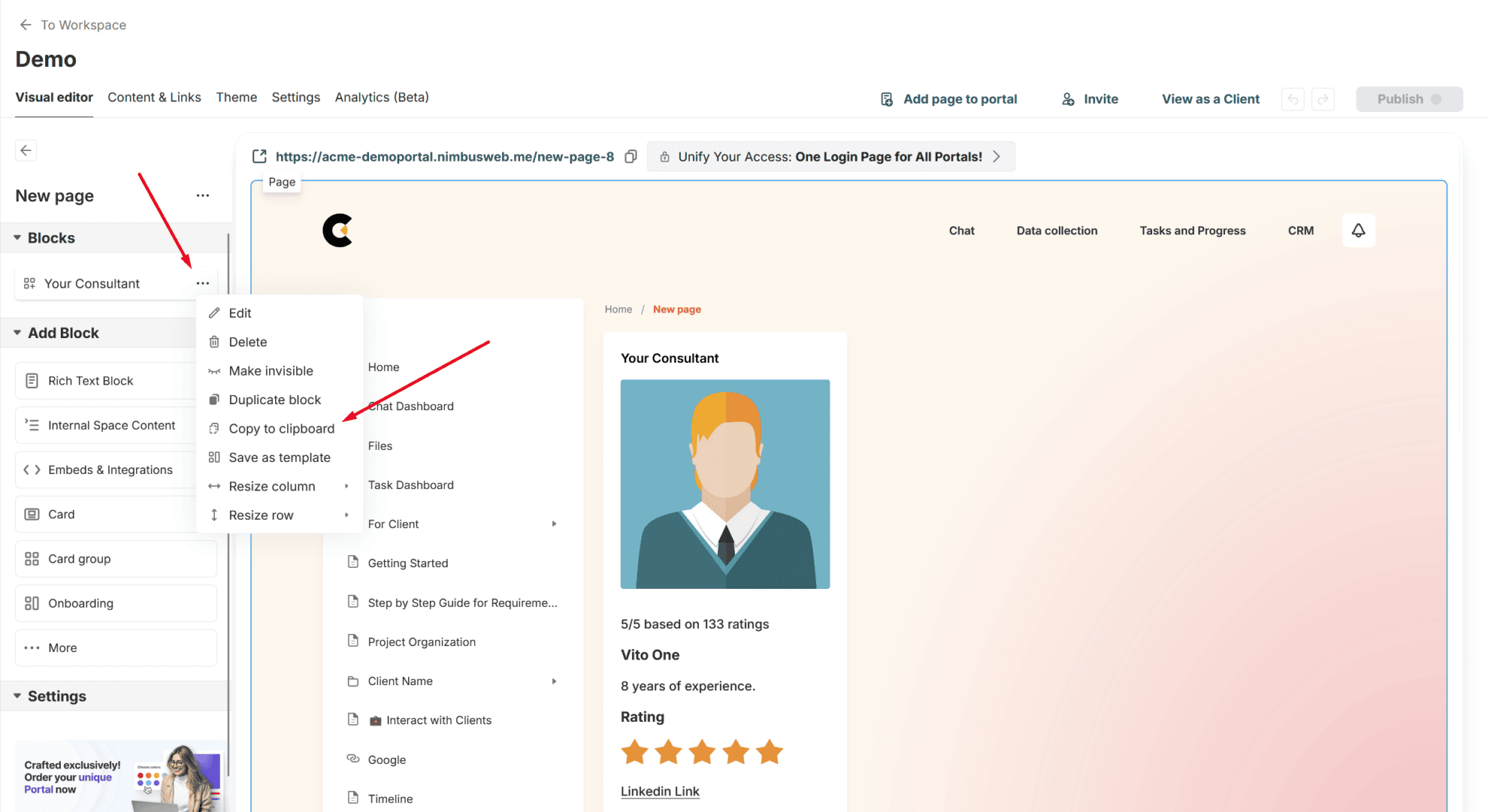The image size is (1488, 812).
Task: Expand the Client Name folder
Action: coord(554,681)
